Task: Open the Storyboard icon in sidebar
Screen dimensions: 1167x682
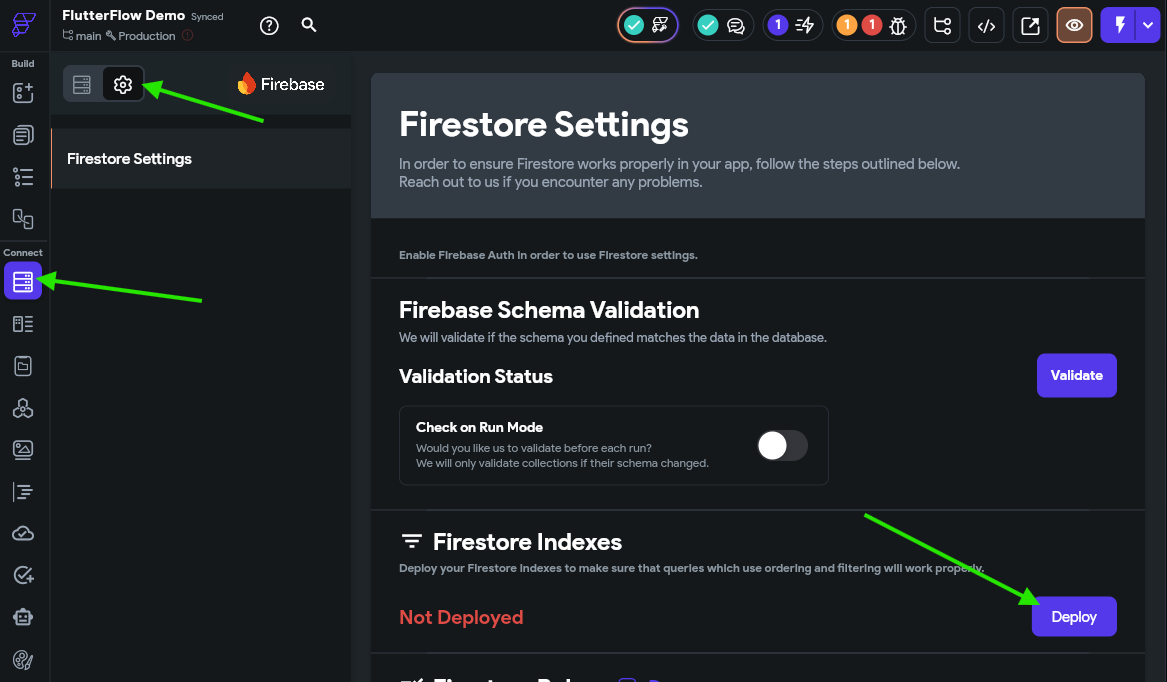Action: (x=23, y=219)
